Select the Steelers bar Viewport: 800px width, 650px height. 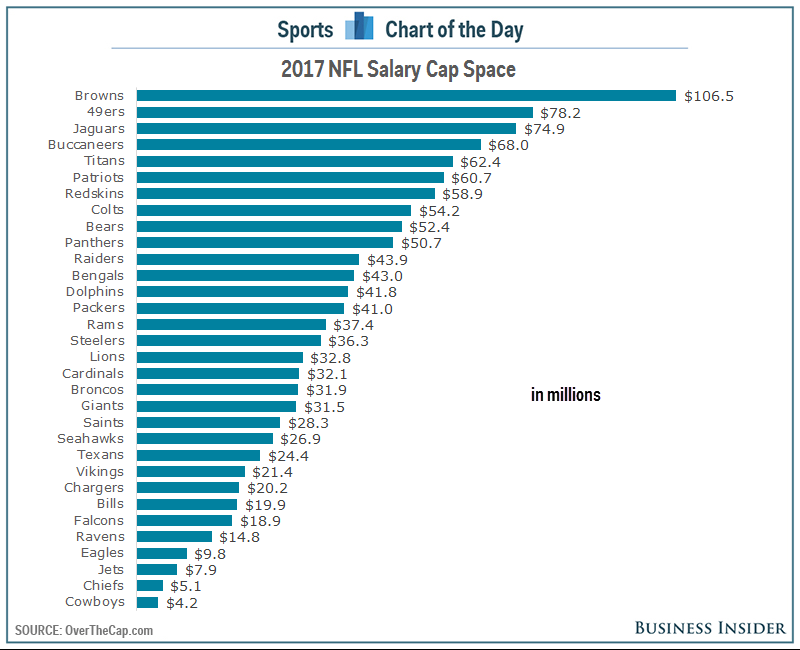(229, 340)
